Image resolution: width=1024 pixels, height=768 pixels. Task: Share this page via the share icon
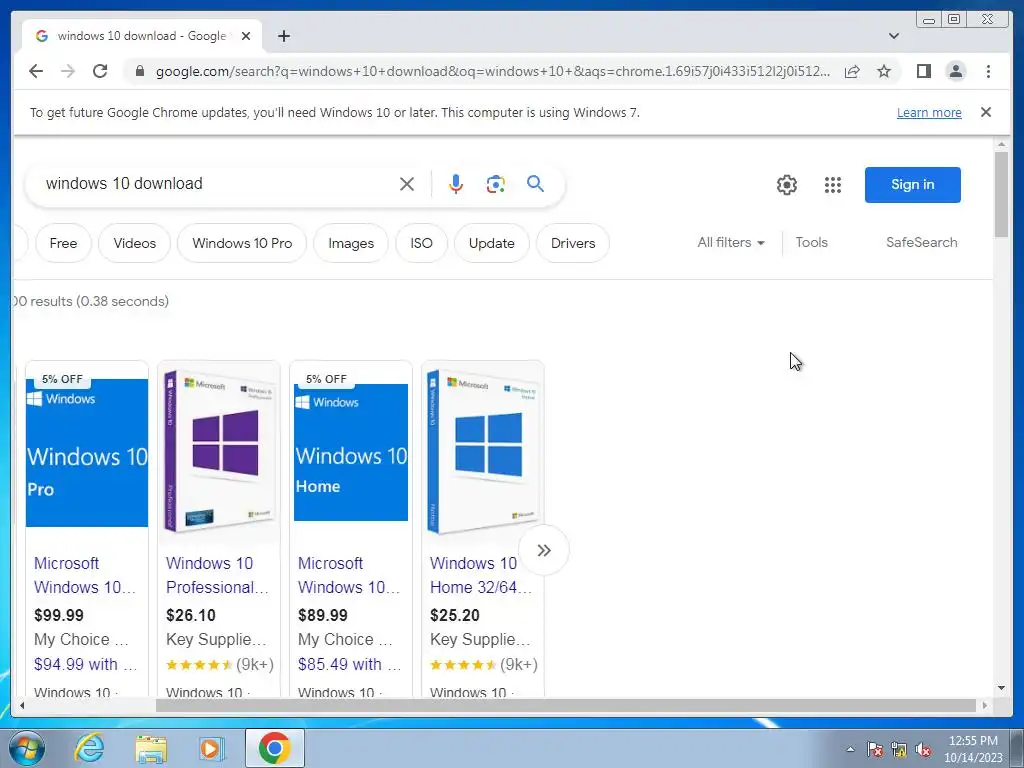coord(852,71)
